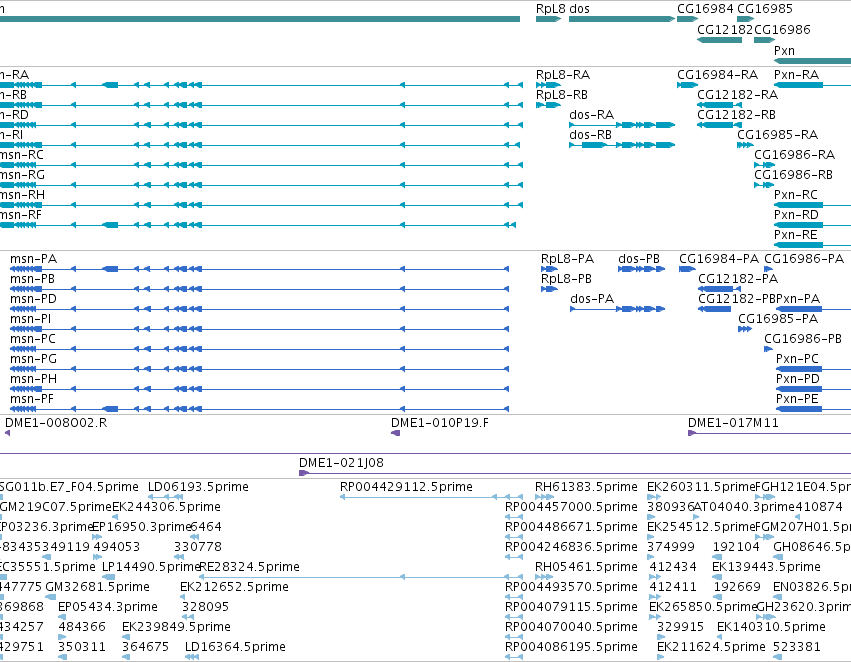Select protein msn-PB
This screenshot has width=851, height=662.
click(33, 279)
